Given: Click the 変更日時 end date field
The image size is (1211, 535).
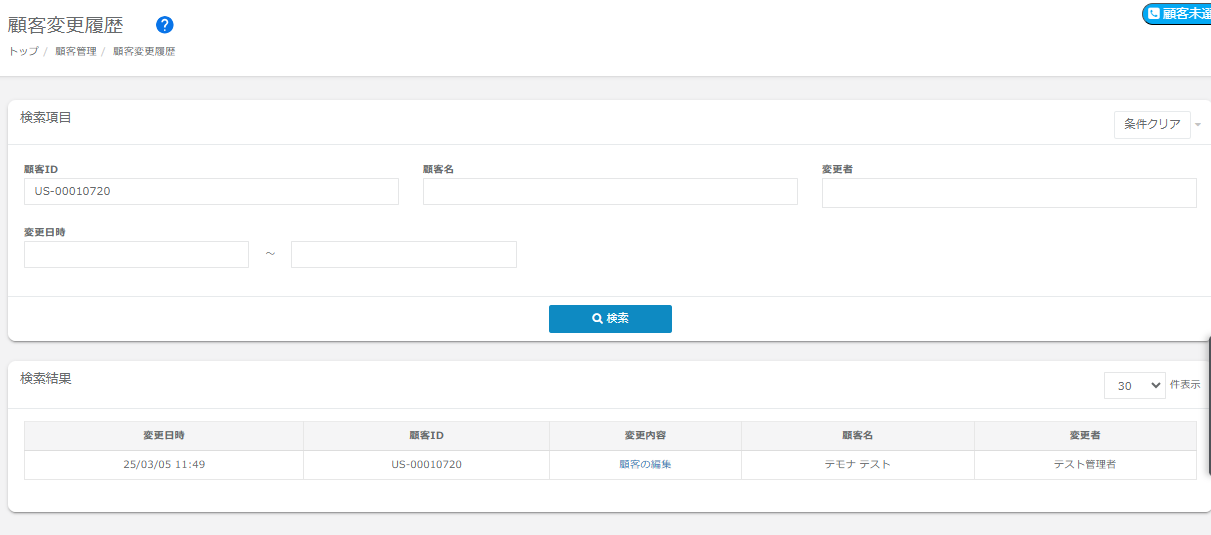Looking at the screenshot, I should click(404, 255).
